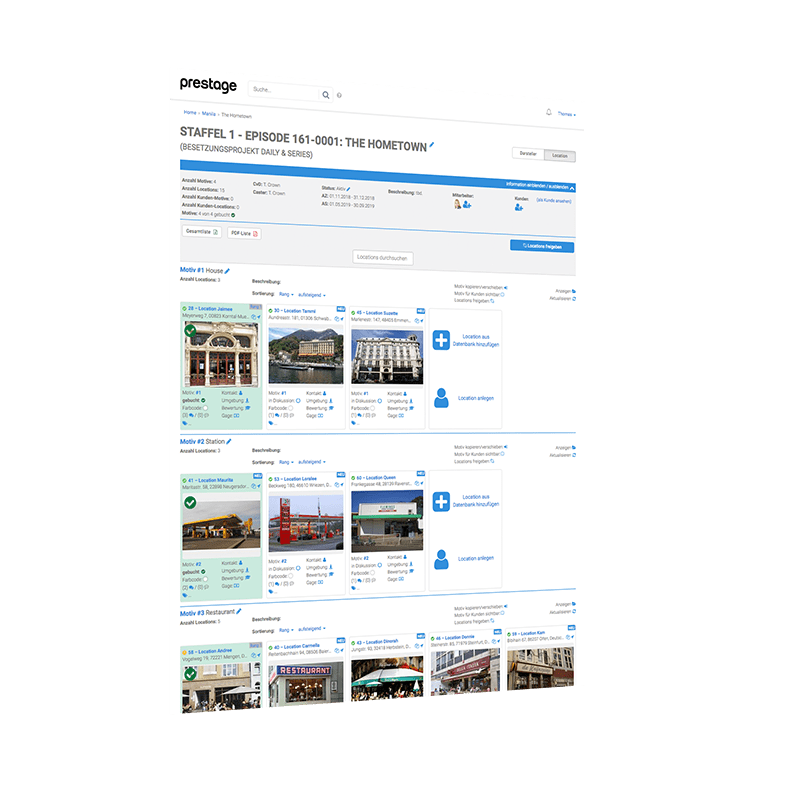Click the Mitarbeiter avatar photo

[x=457, y=204]
